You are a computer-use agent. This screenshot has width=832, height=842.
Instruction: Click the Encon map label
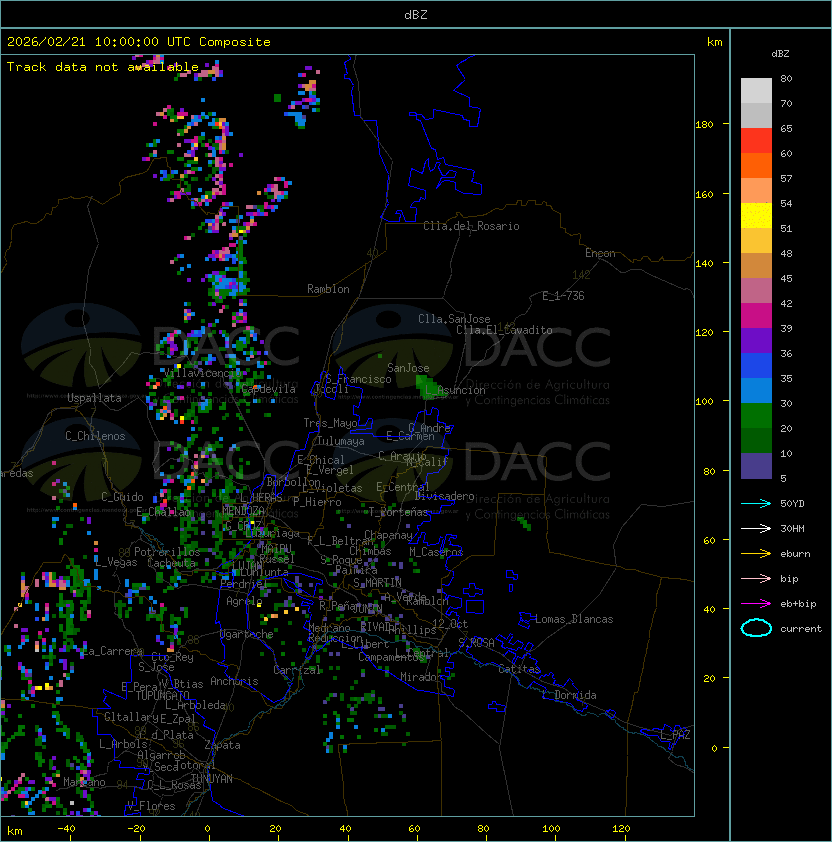coord(600,253)
